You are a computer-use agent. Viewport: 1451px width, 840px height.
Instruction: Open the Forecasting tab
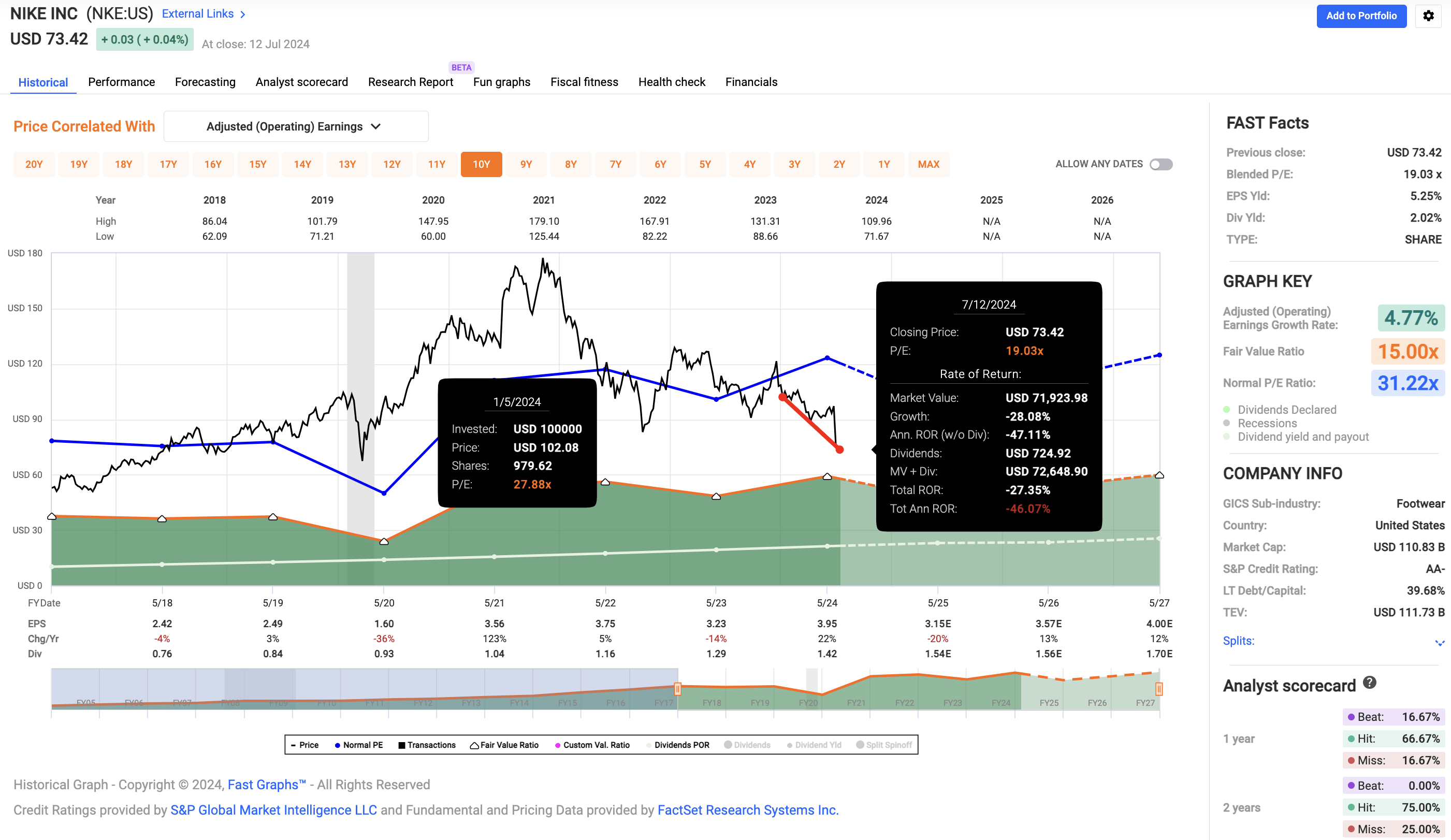205,82
